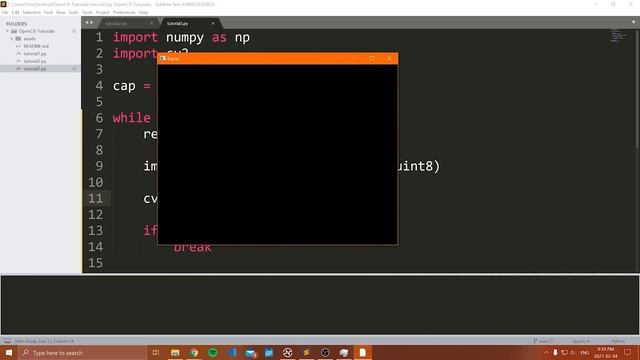Image resolution: width=640 pixels, height=360 pixels.
Task: Open the Goto menu
Action: click(x=73, y=12)
